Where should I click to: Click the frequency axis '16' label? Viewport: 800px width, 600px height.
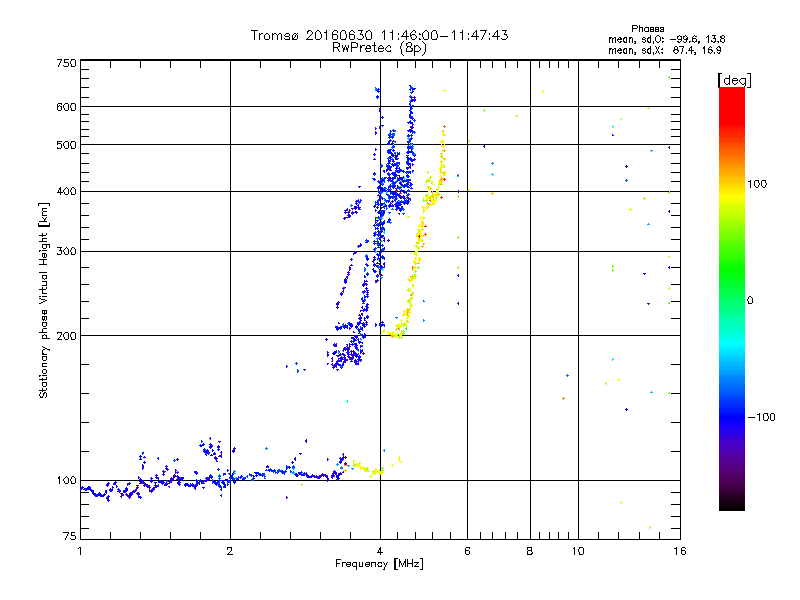click(680, 551)
